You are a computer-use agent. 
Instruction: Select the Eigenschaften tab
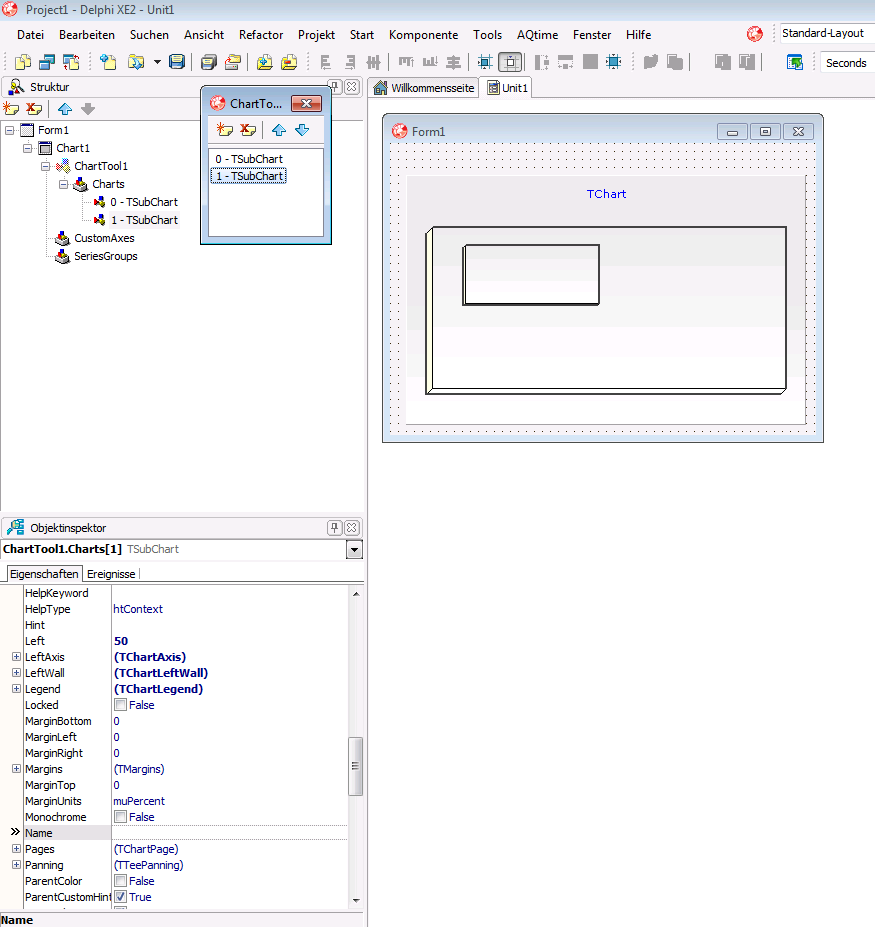click(x=44, y=573)
